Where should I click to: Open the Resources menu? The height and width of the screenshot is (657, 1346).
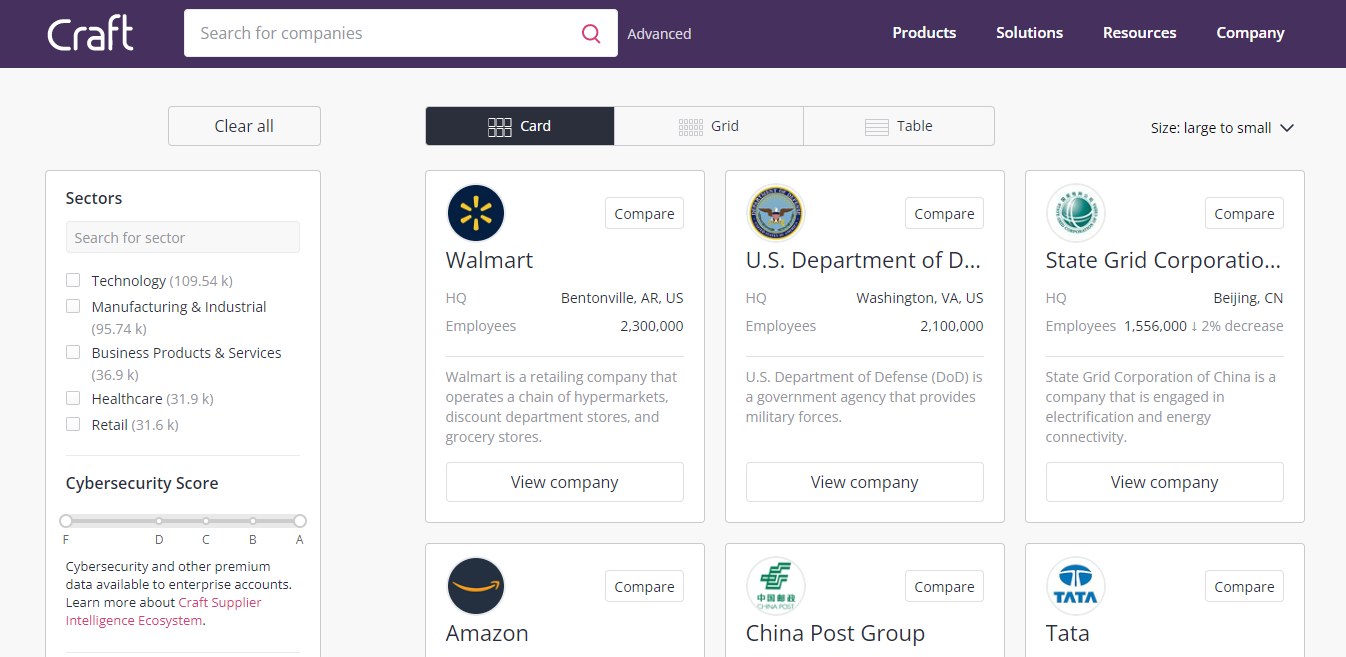point(1139,32)
